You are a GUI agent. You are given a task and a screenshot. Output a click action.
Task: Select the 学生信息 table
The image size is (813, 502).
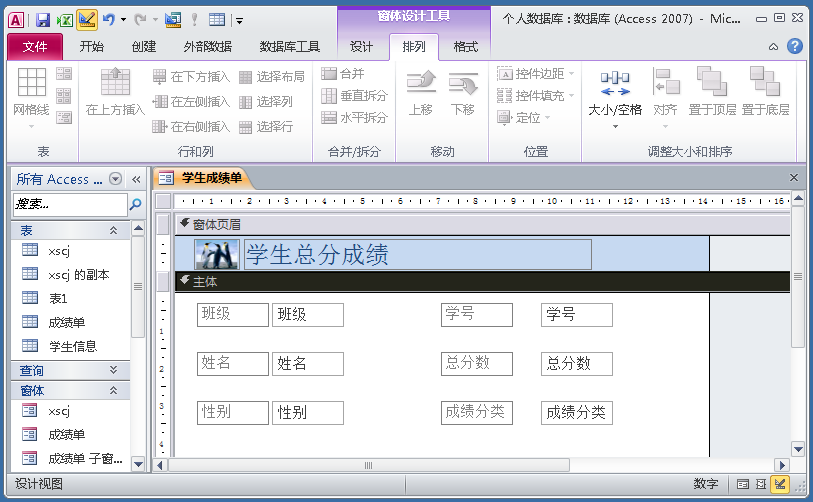[71, 346]
